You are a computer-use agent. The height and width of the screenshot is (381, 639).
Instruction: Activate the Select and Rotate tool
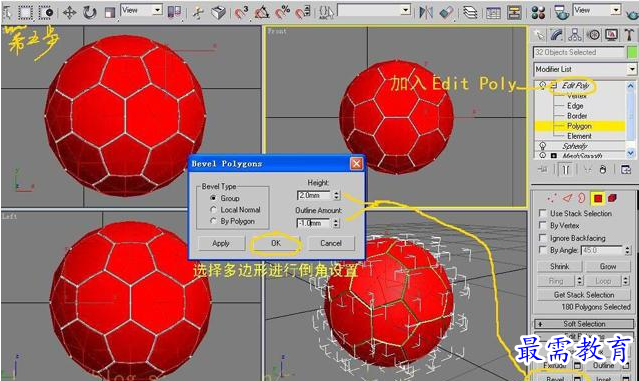click(89, 13)
